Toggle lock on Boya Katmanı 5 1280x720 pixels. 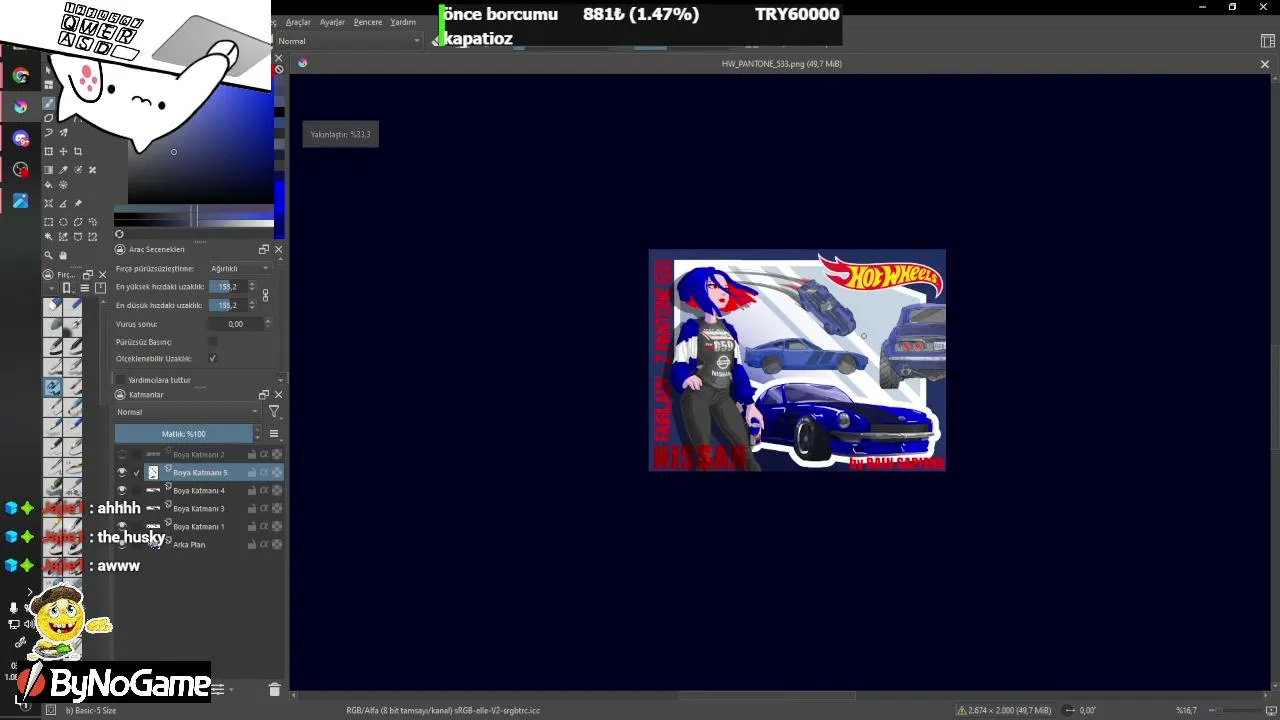pos(251,472)
